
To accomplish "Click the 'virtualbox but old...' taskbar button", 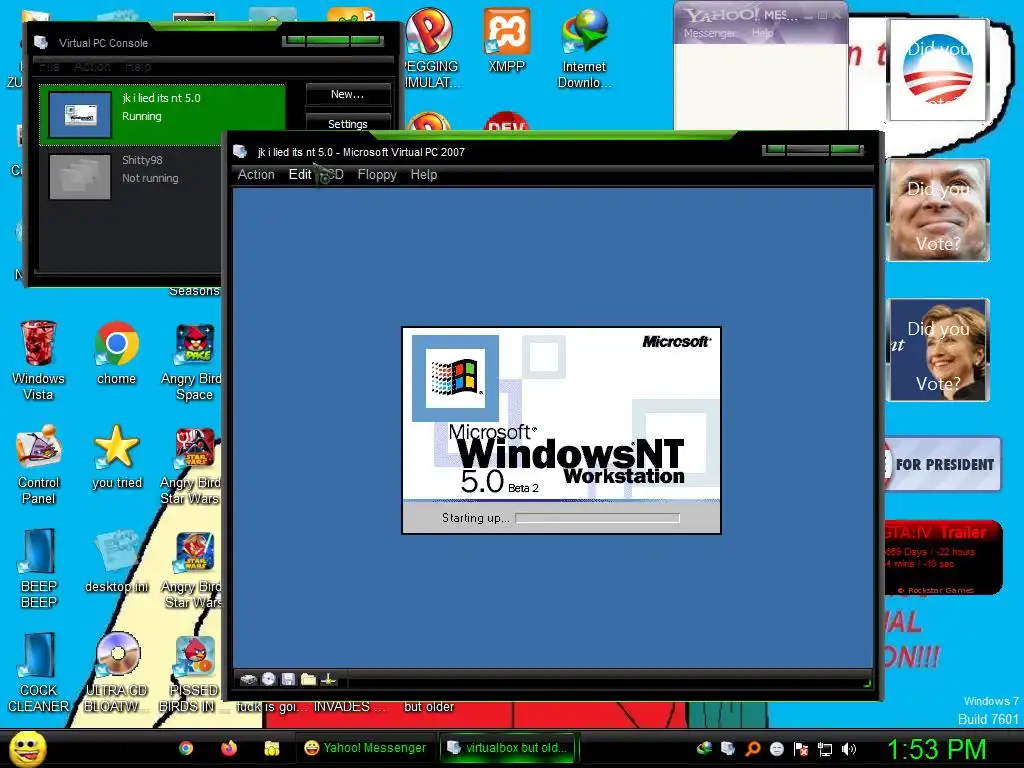I will point(509,748).
